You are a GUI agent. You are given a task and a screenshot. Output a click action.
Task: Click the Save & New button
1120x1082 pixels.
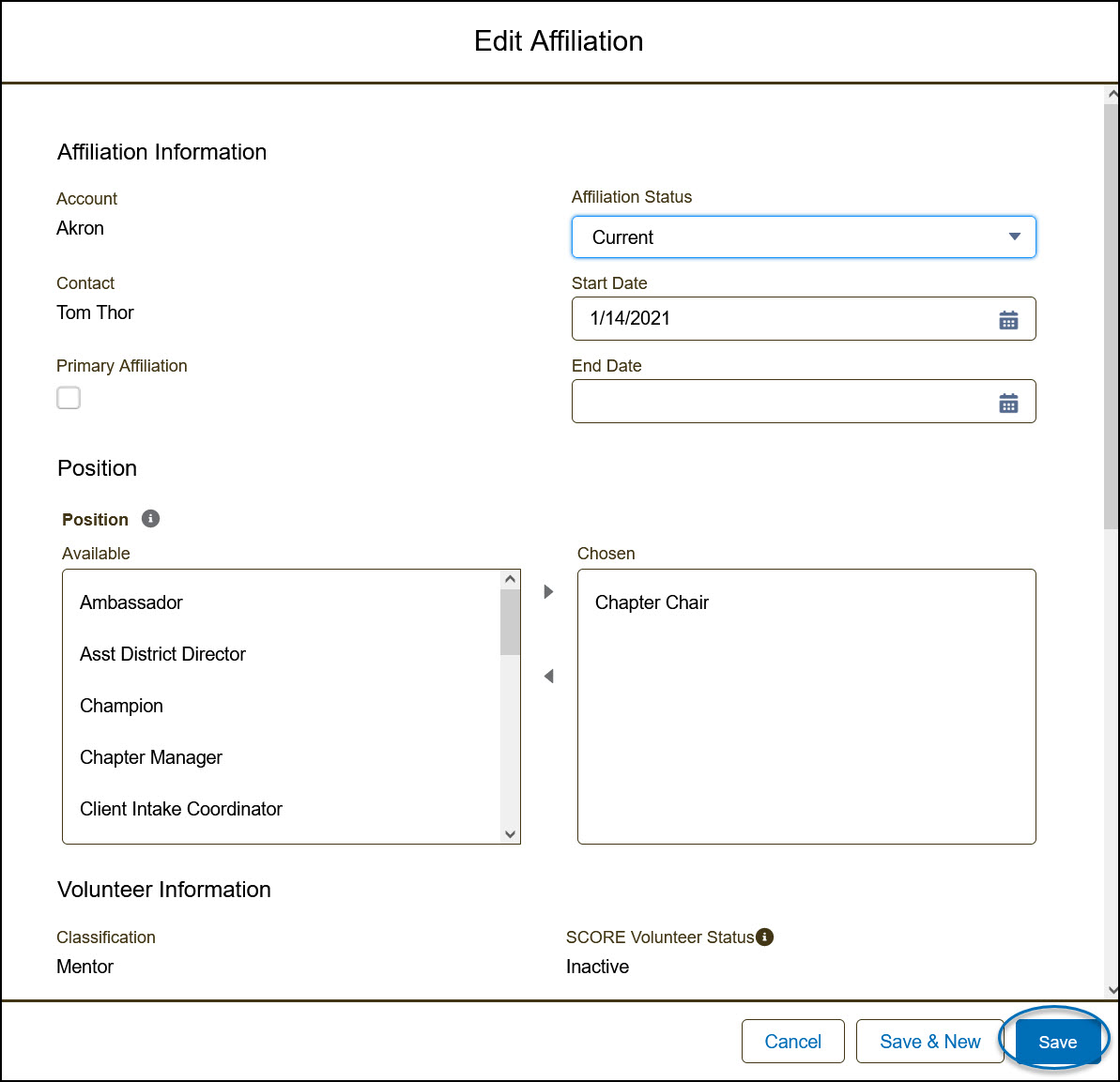tap(929, 1042)
